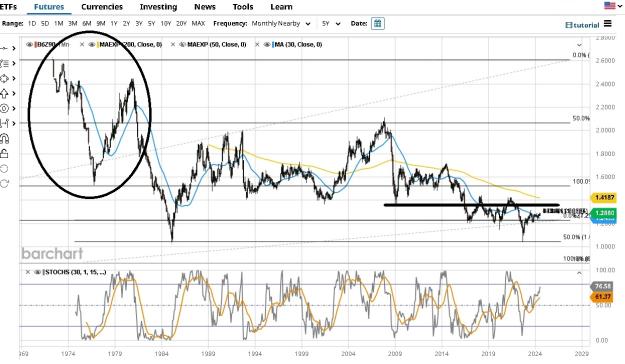Set chart range to 3Y
The width and height of the screenshot is (625, 364).
pos(139,24)
